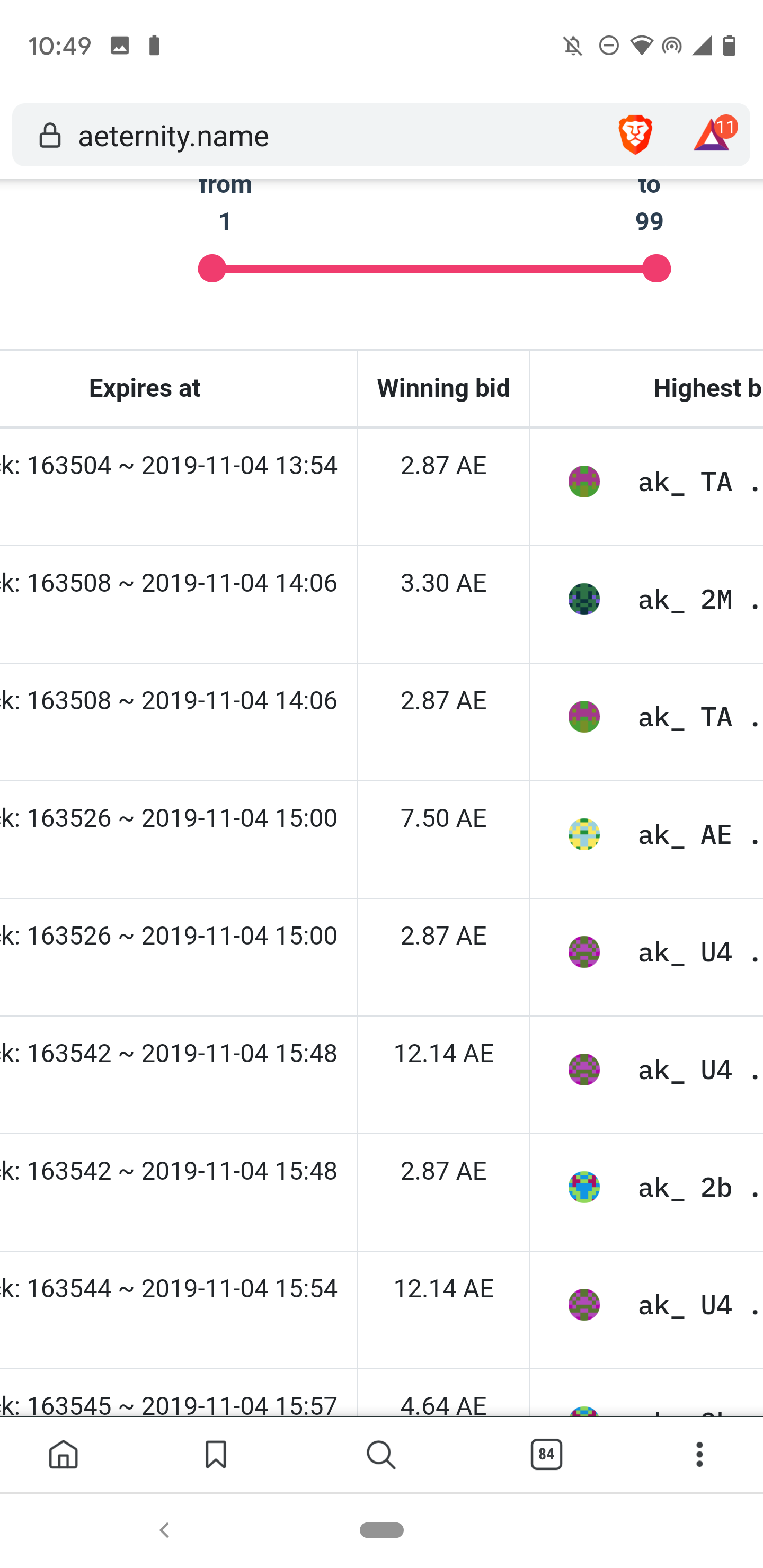
Task: Go to browser home via house icon
Action: 64,1455
